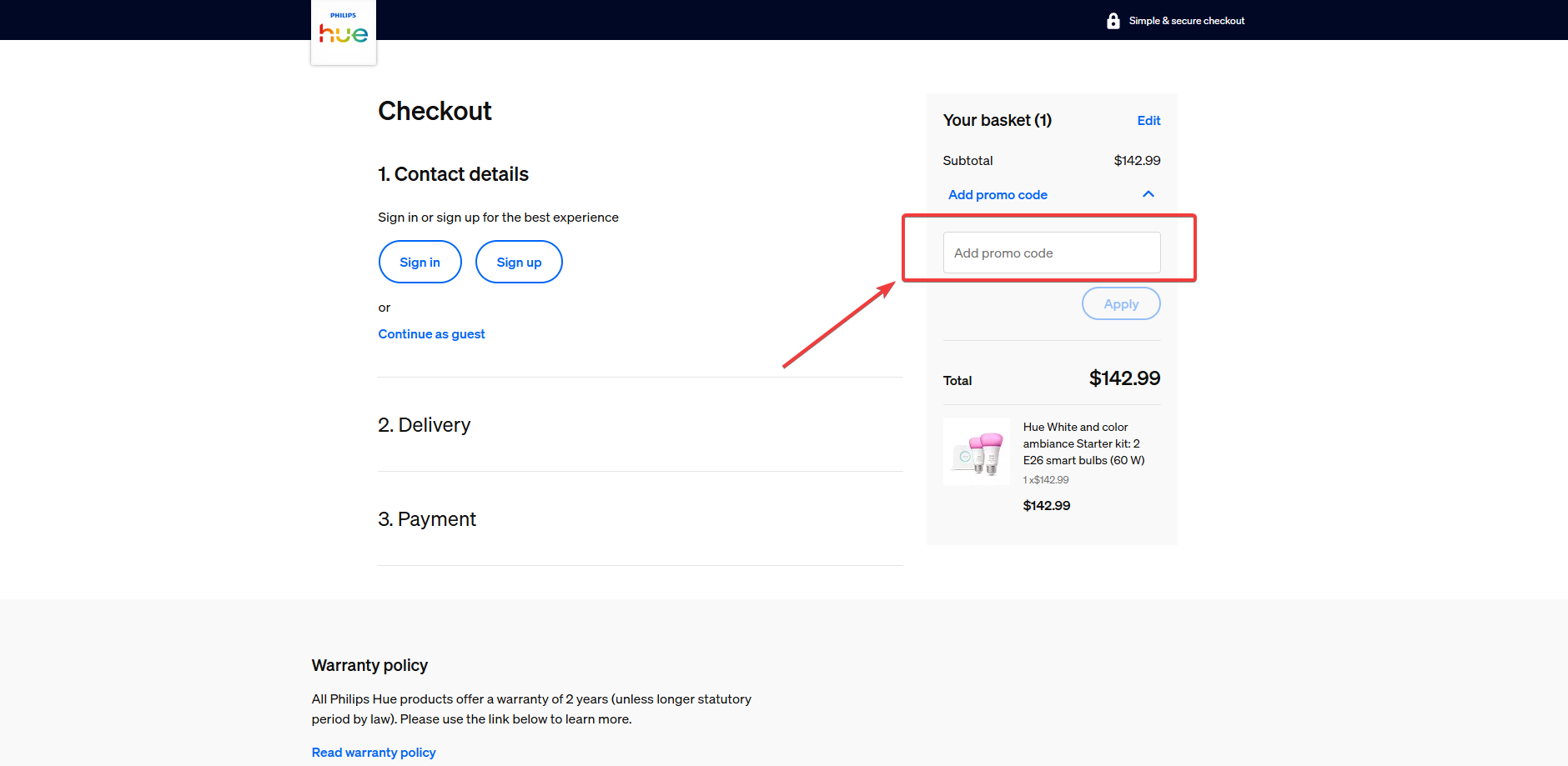The height and width of the screenshot is (766, 1568).
Task: Click the 1. Contact details heading
Action: point(453,174)
